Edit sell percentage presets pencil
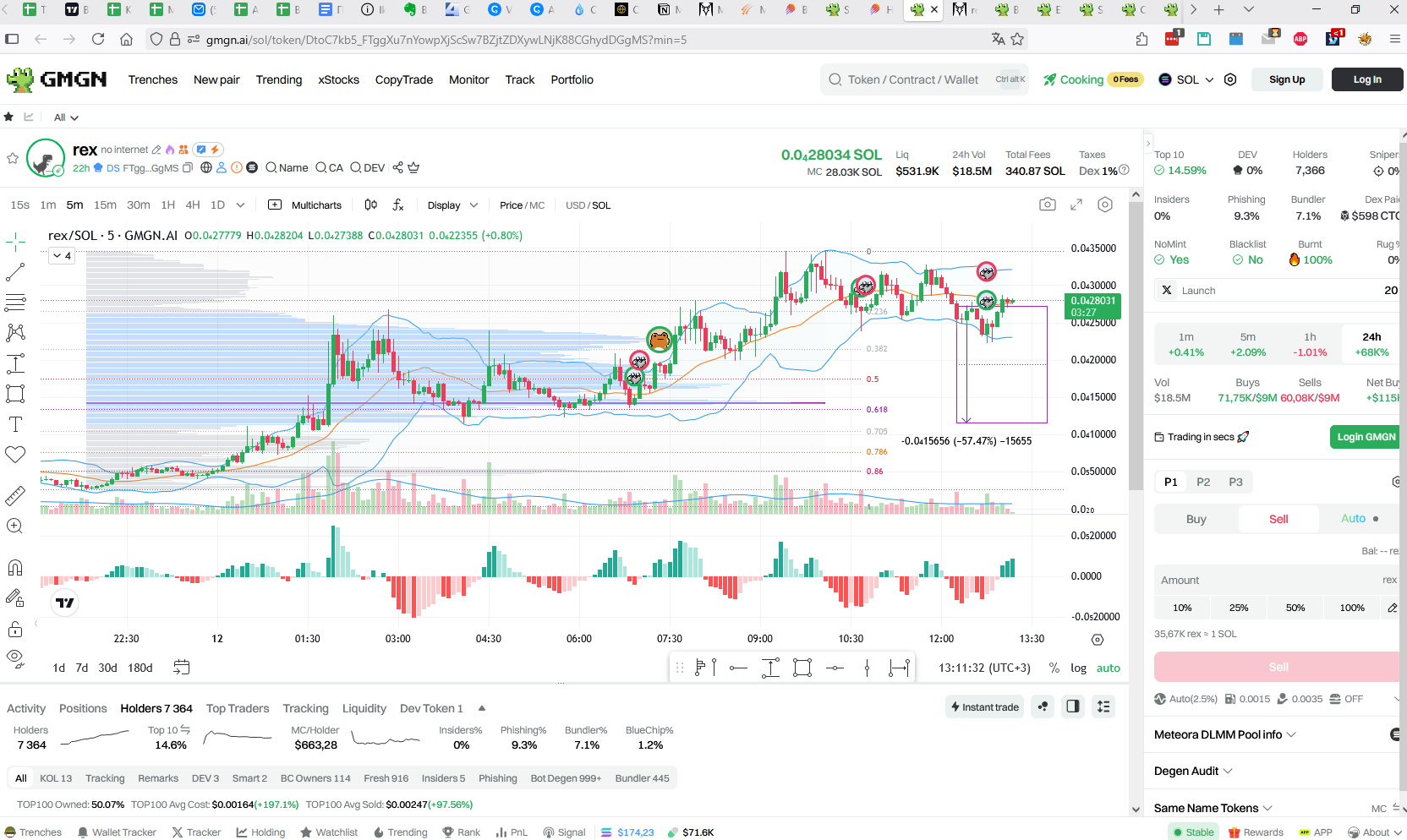The width and height of the screenshot is (1407, 840). click(1393, 608)
